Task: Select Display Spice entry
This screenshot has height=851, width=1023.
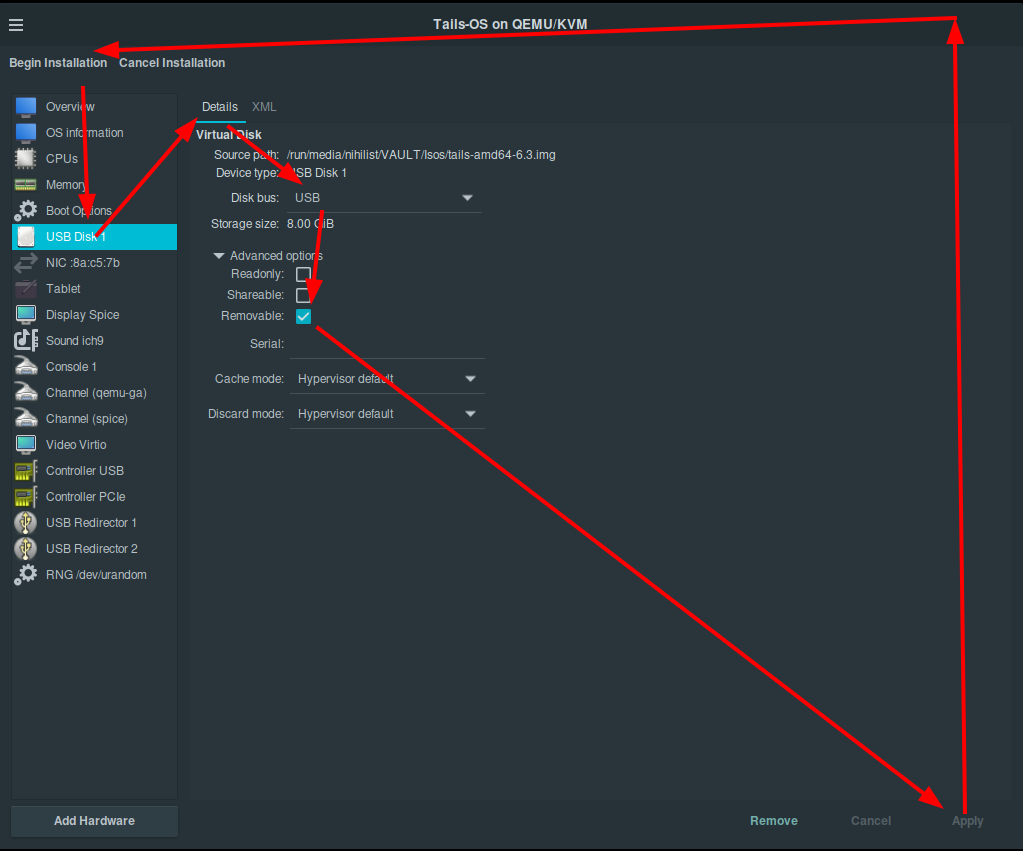Action: pyautogui.click(x=95, y=315)
